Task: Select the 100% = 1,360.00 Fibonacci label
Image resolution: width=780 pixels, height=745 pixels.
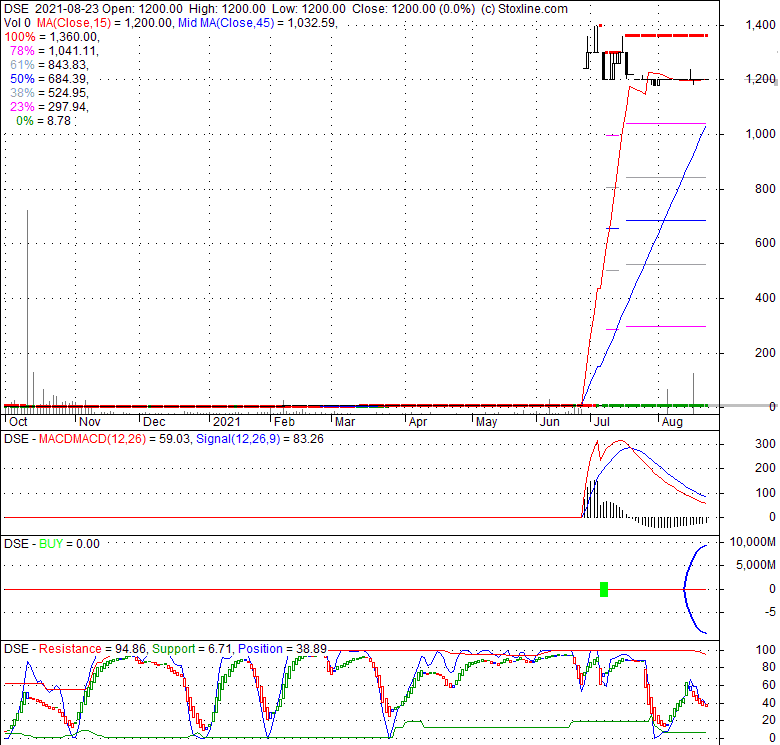Action: [x=52, y=37]
